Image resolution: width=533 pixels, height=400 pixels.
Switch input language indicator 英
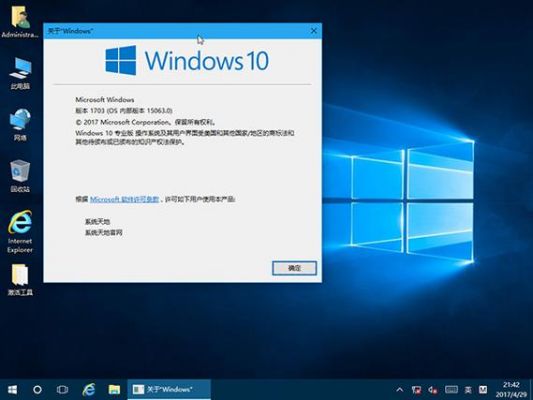point(468,390)
